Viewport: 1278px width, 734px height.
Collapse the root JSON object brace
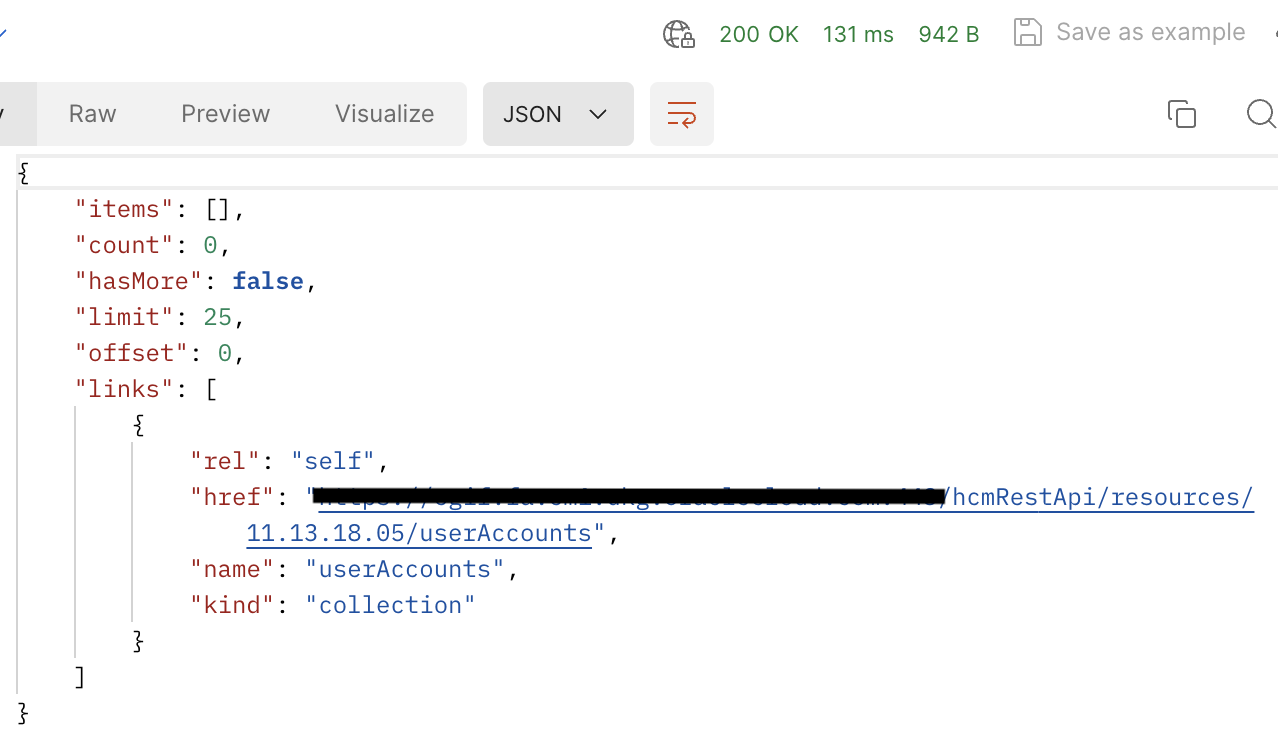[x=22, y=172]
